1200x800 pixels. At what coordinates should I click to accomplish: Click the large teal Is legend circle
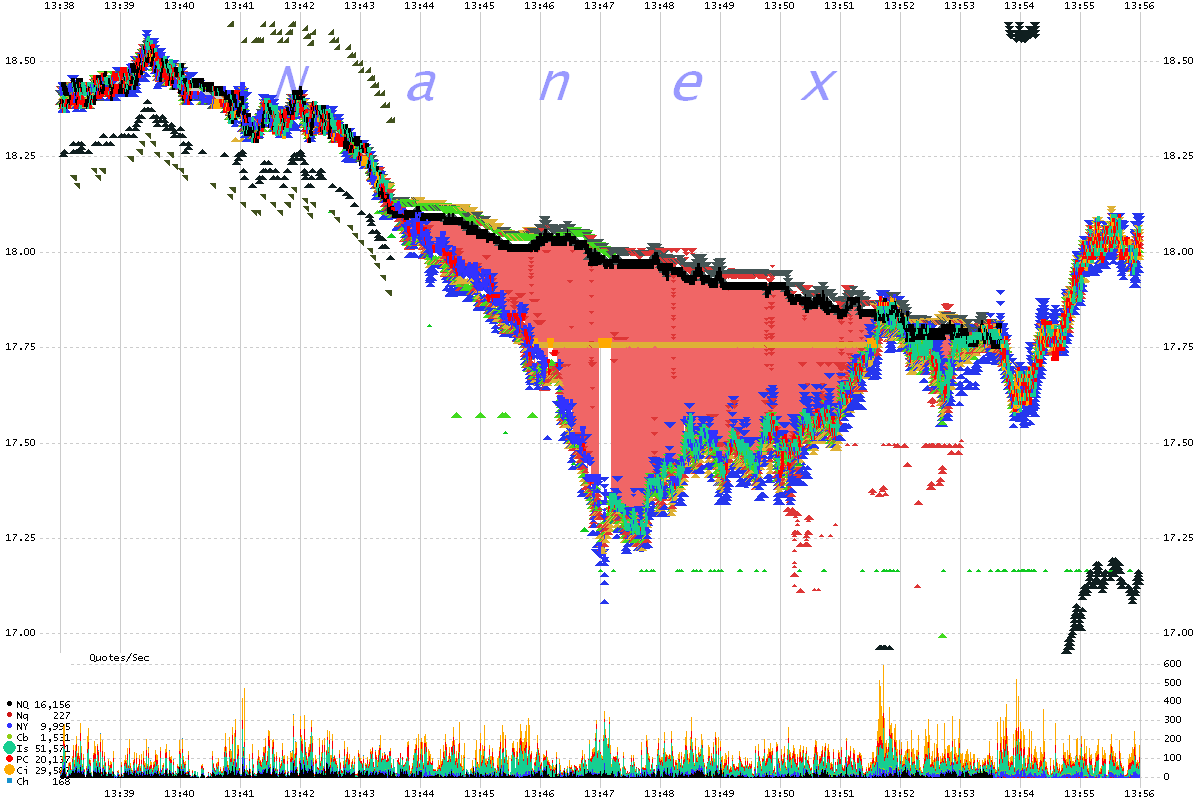point(9,748)
